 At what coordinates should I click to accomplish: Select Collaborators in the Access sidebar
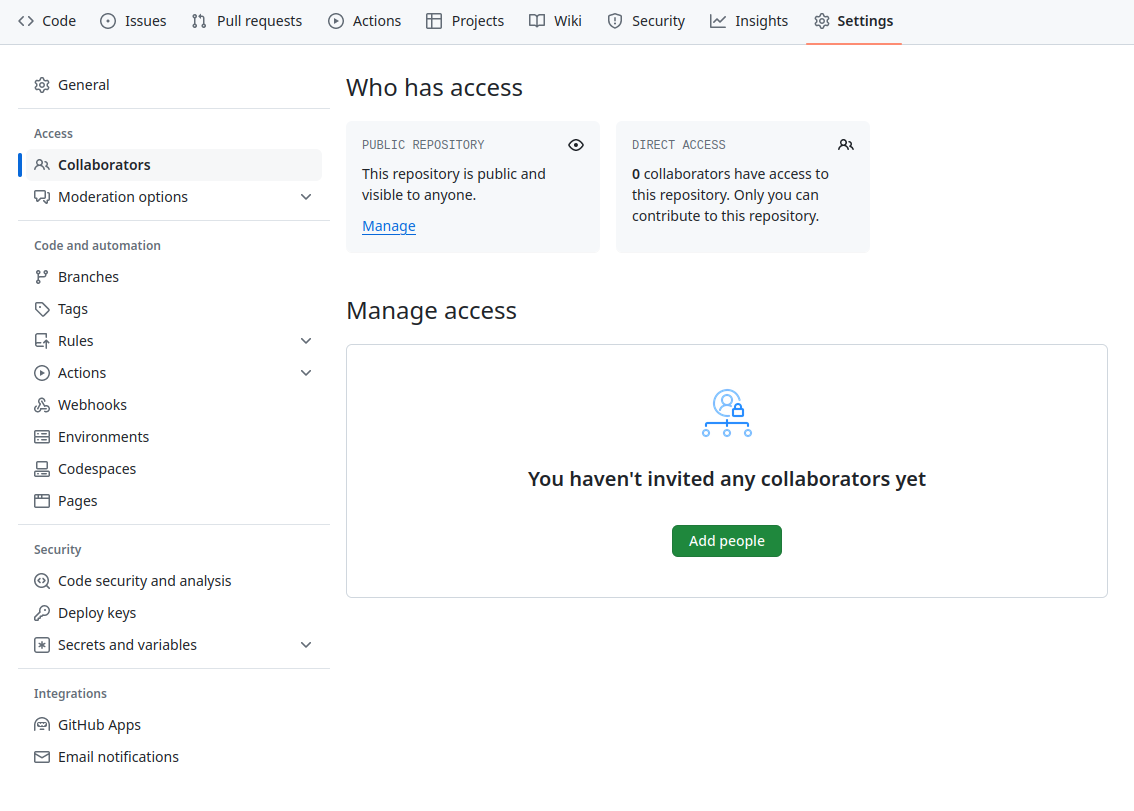pyautogui.click(x=104, y=164)
